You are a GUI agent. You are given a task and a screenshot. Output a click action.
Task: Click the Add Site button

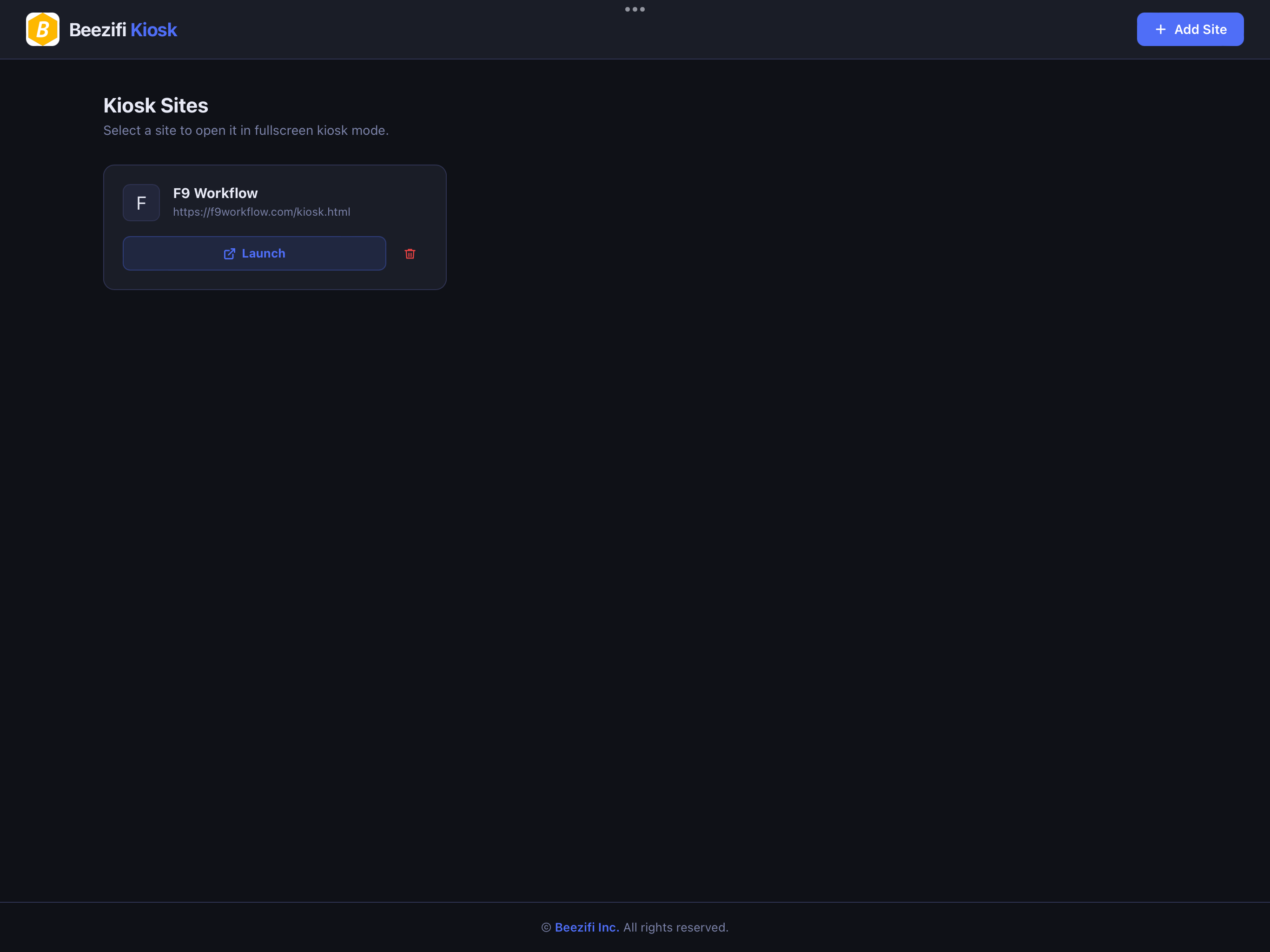tap(1190, 29)
